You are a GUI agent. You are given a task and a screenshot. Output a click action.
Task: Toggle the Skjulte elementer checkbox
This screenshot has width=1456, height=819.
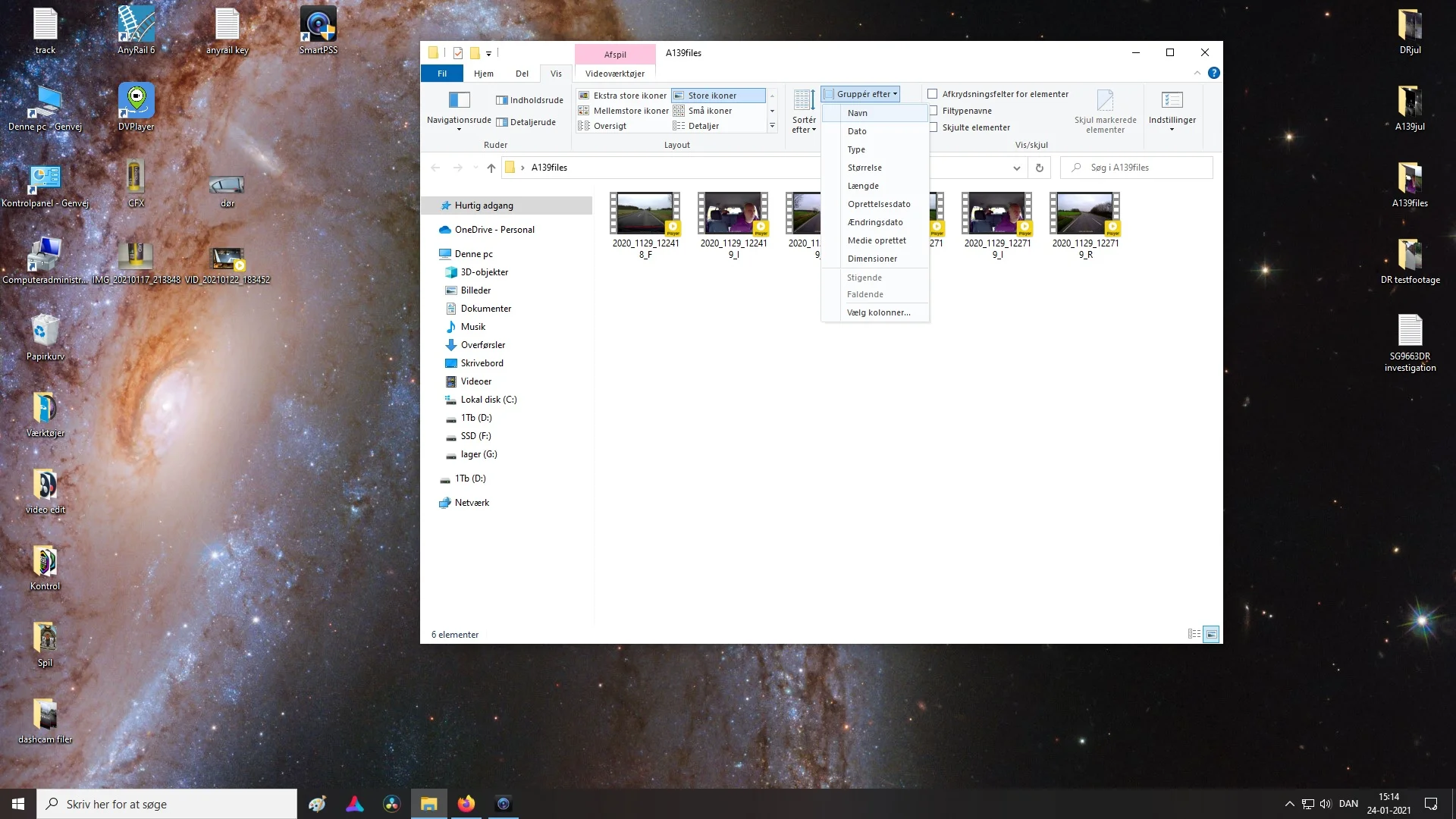click(933, 127)
